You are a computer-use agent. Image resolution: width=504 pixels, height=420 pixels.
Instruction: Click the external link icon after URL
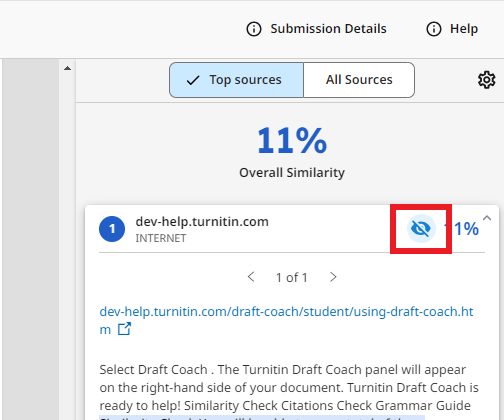pos(124,329)
